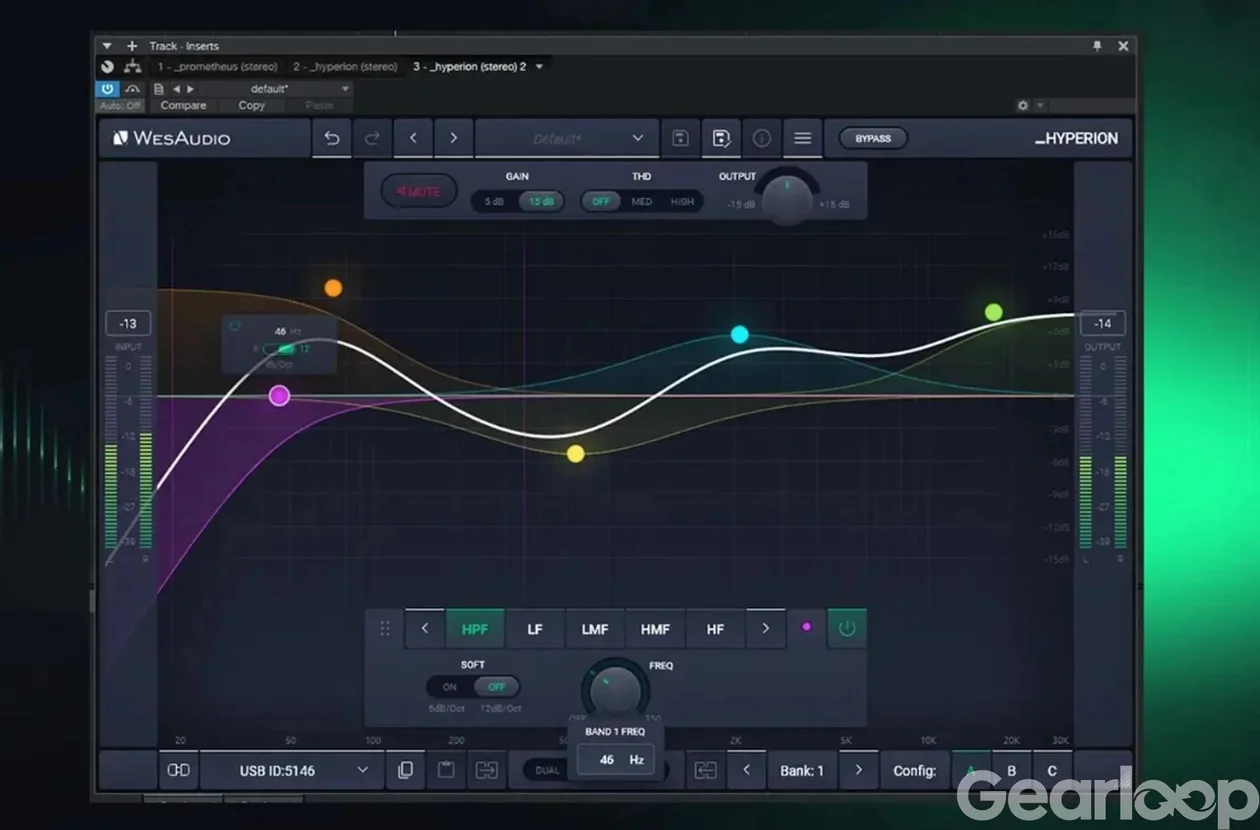Pin the Track Inserts window
The image size is (1260, 830).
(1097, 46)
